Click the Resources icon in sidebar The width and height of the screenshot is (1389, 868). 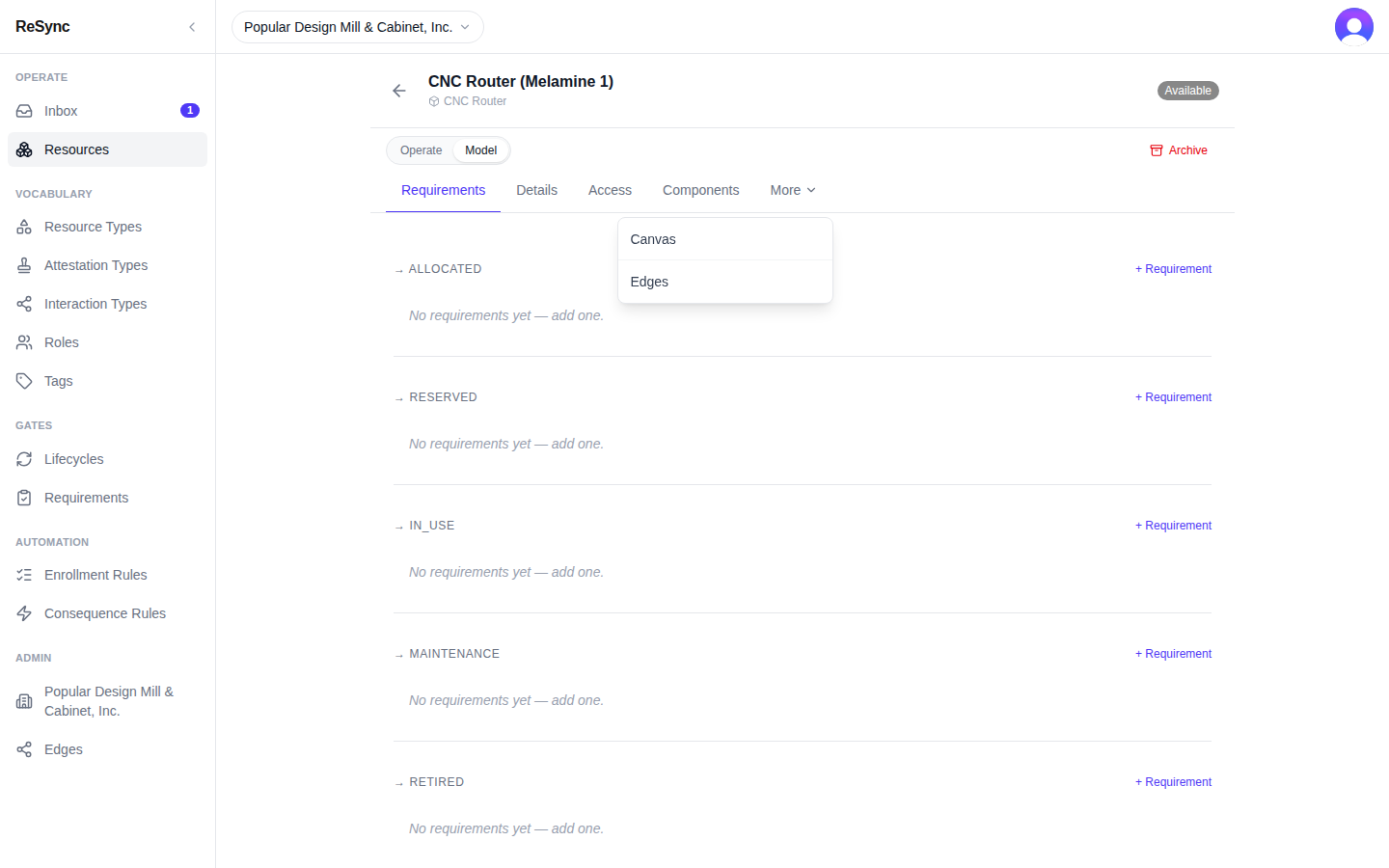coord(24,149)
